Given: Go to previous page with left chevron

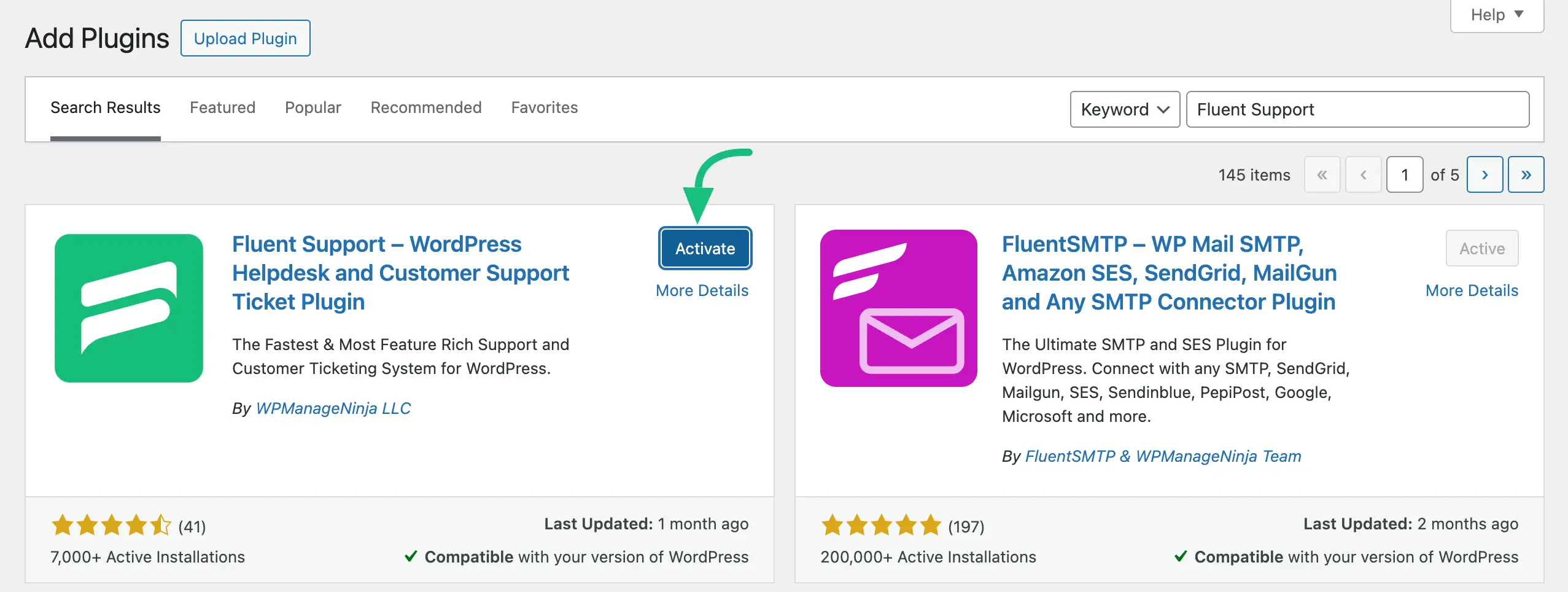Looking at the screenshot, I should (1364, 174).
